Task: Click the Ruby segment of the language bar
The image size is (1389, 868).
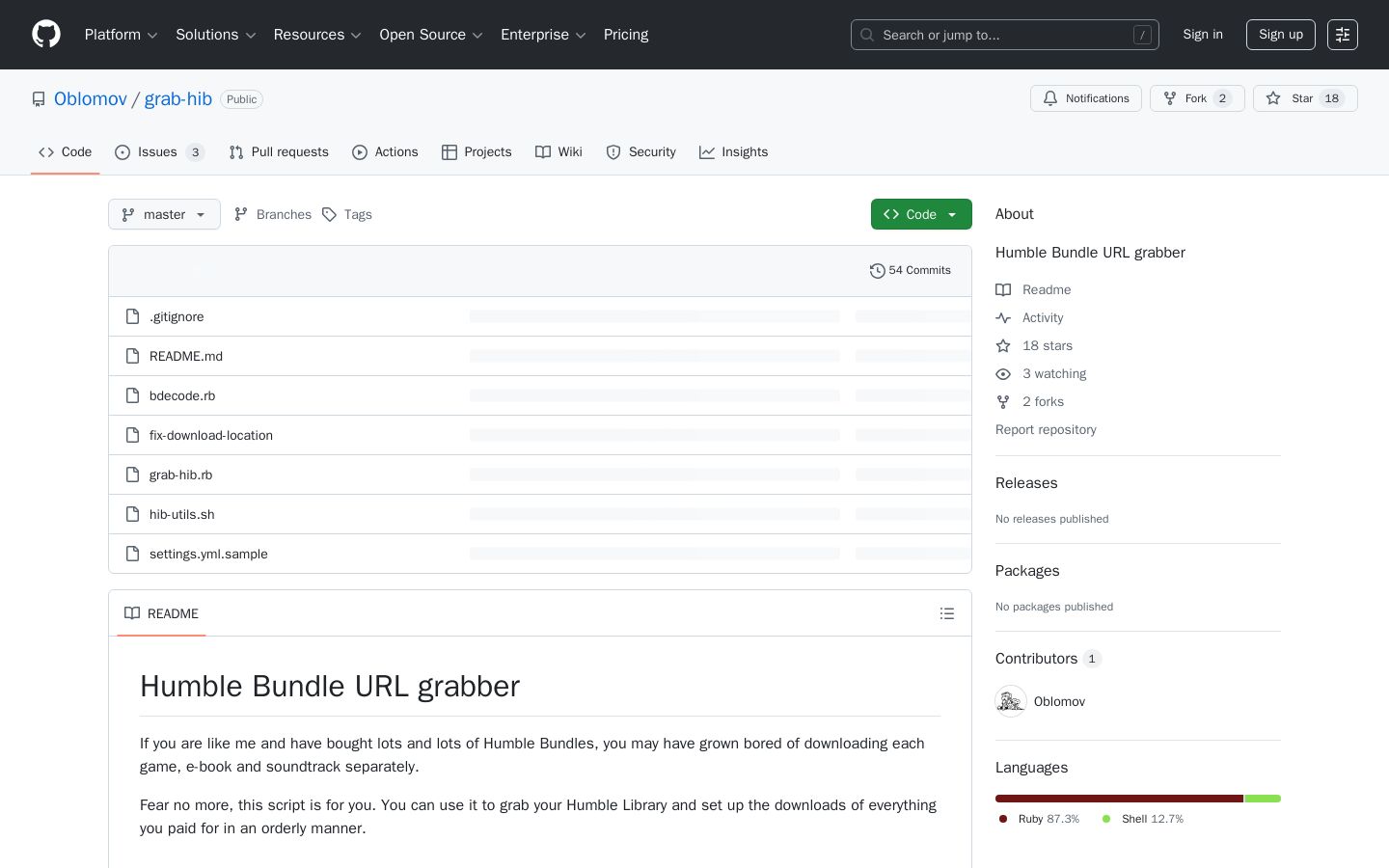Action: point(1119,799)
